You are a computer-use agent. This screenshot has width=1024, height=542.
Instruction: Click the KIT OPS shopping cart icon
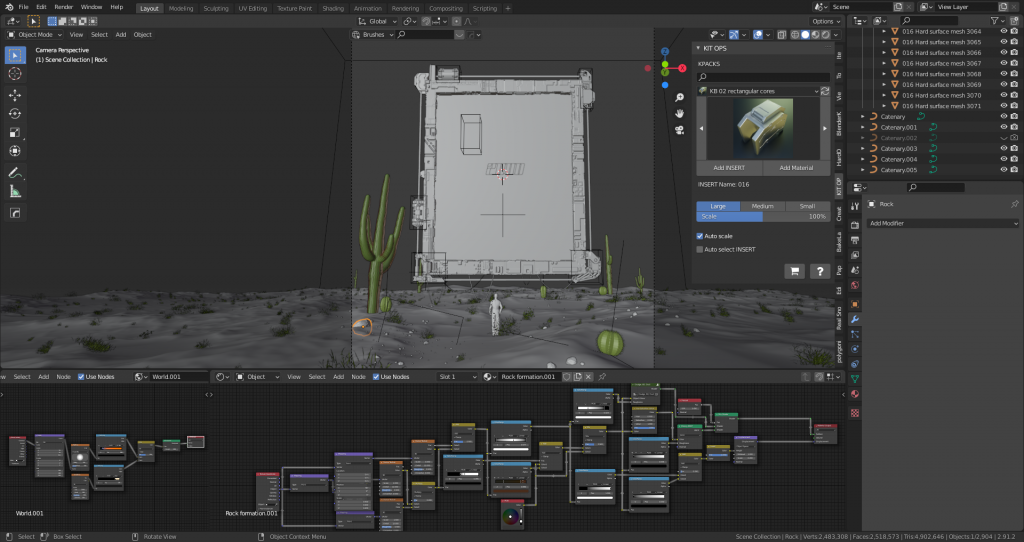(x=794, y=271)
